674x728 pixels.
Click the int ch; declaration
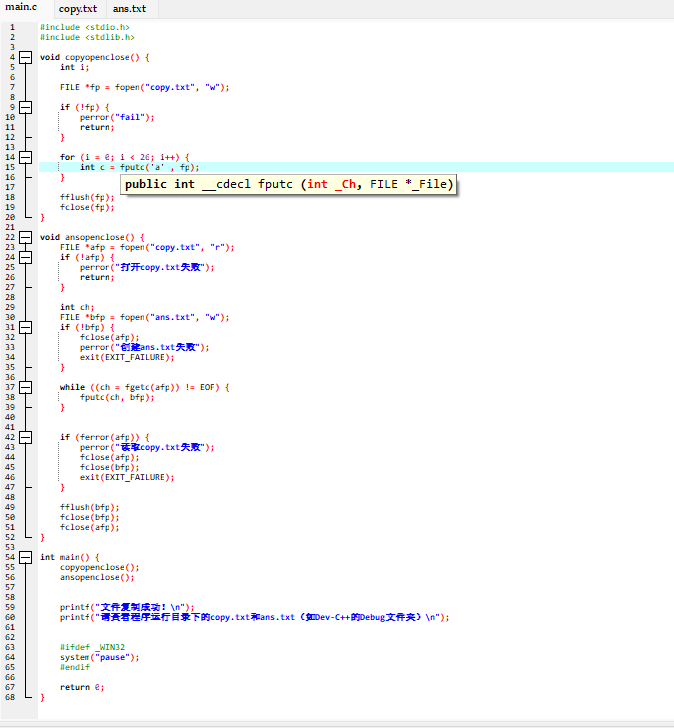77,307
